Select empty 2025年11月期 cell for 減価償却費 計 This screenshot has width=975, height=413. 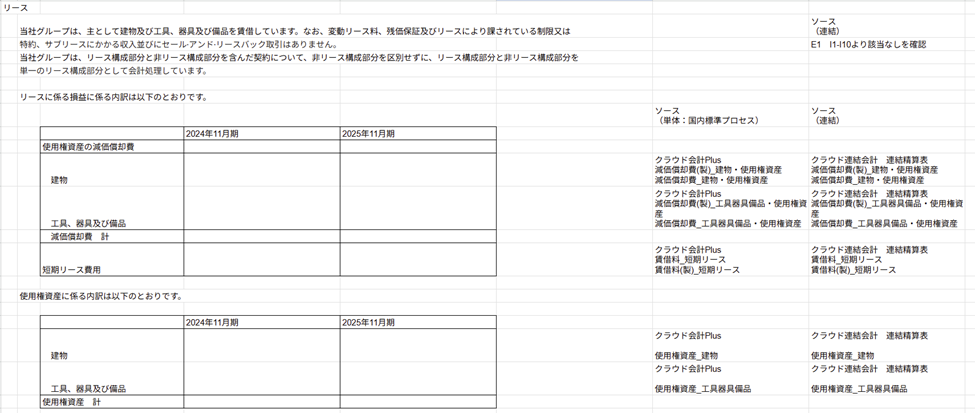pos(417,237)
